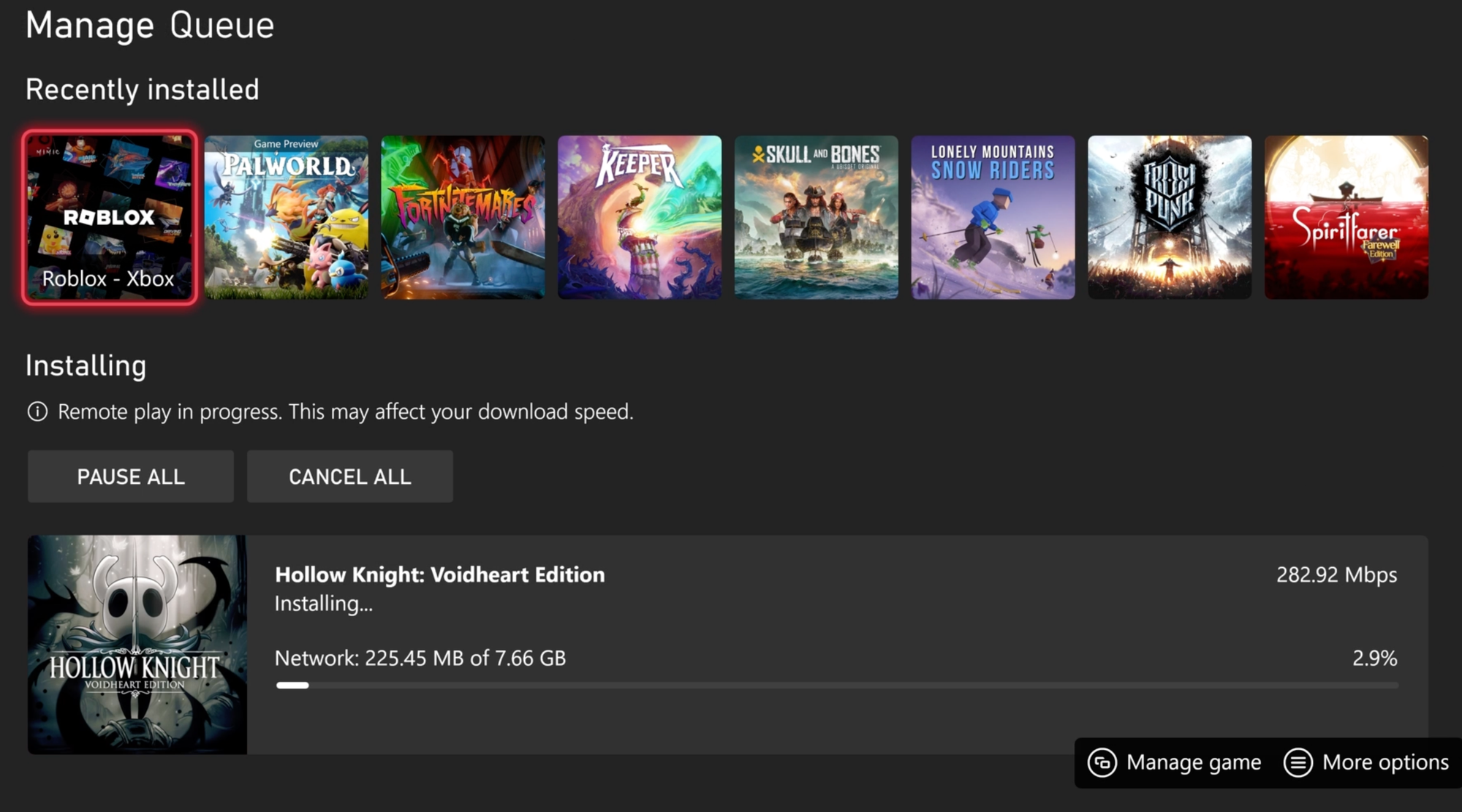This screenshot has height=812, width=1462.
Task: Click the Hollow Knight box art
Action: tap(137, 643)
